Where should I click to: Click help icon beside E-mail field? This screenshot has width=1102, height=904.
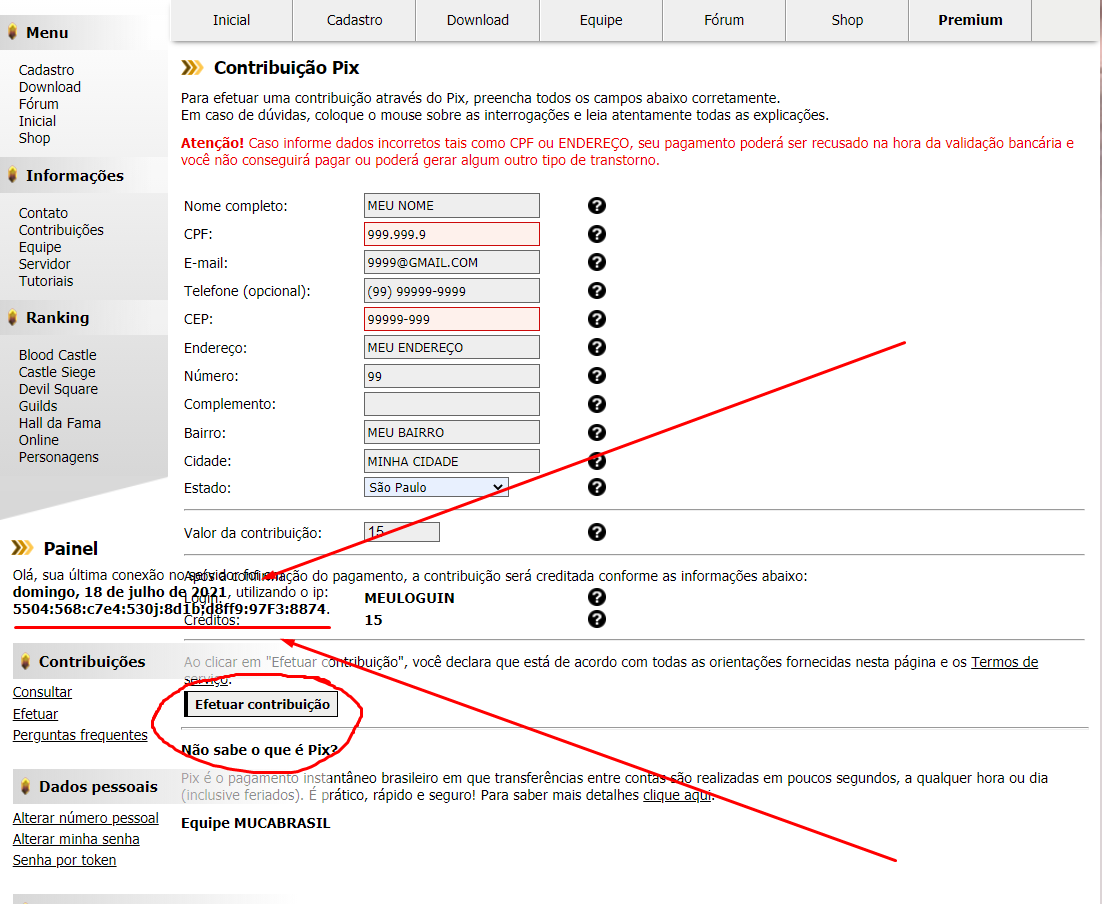596,262
